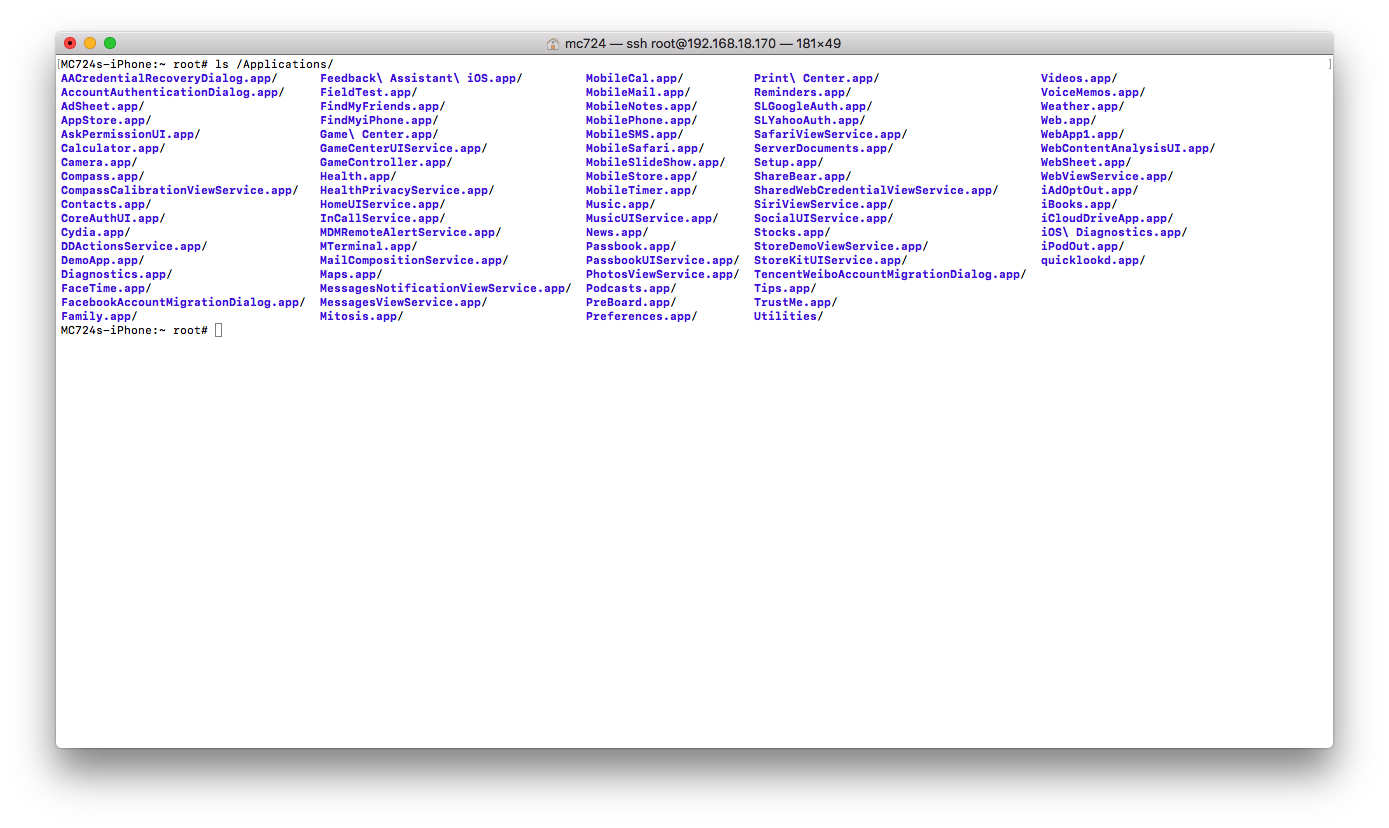This screenshot has height=828, width=1389.
Task: Select the 'iBooks.app/' entry
Action: click(1079, 204)
